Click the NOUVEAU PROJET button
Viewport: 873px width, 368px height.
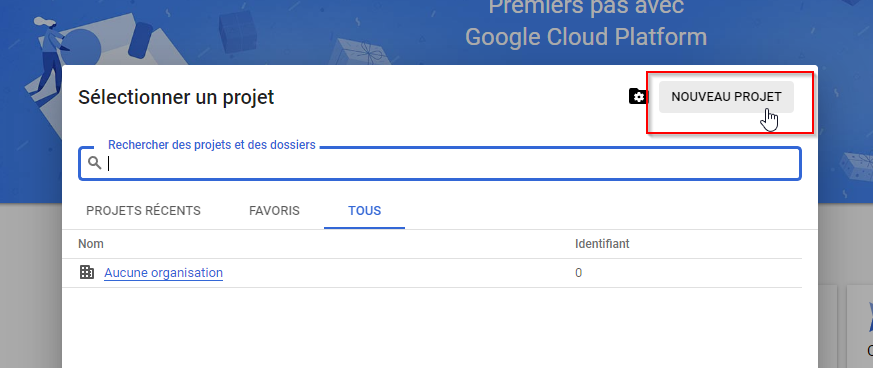coord(726,97)
